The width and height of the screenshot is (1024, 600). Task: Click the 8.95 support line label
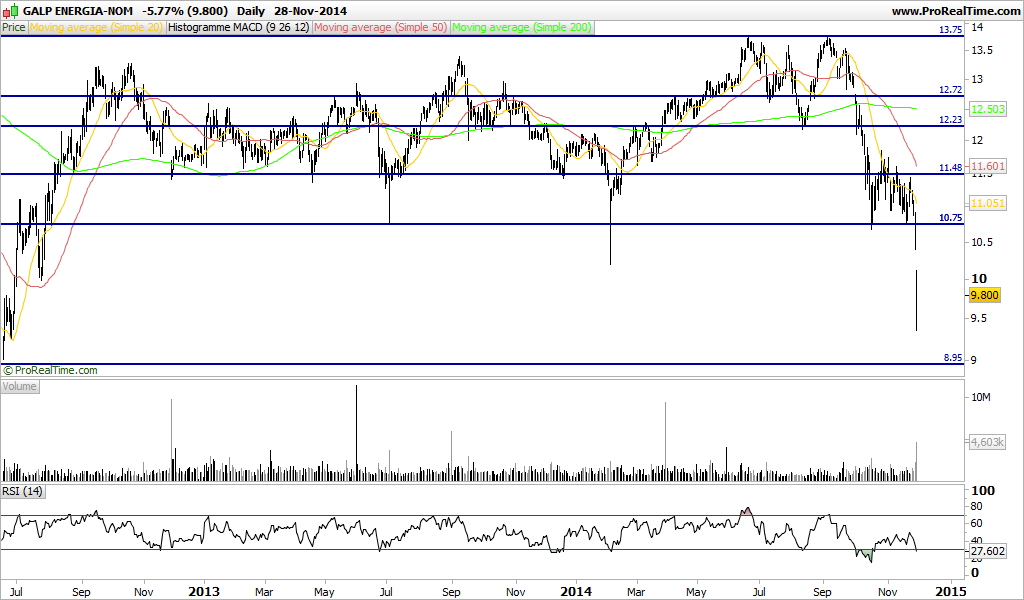953,358
